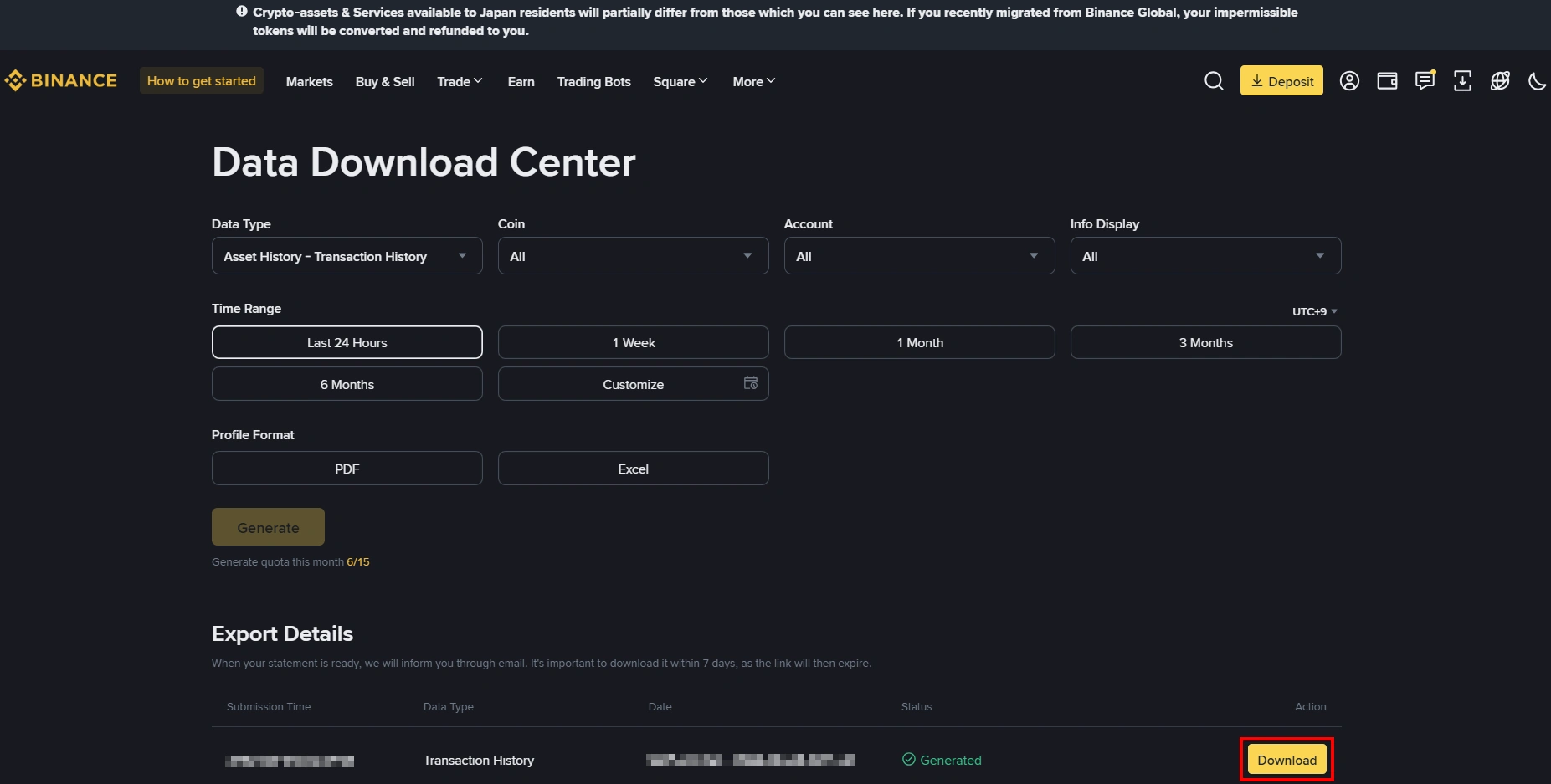Open the Earn menu item
The height and width of the screenshot is (784, 1551).
click(x=521, y=81)
